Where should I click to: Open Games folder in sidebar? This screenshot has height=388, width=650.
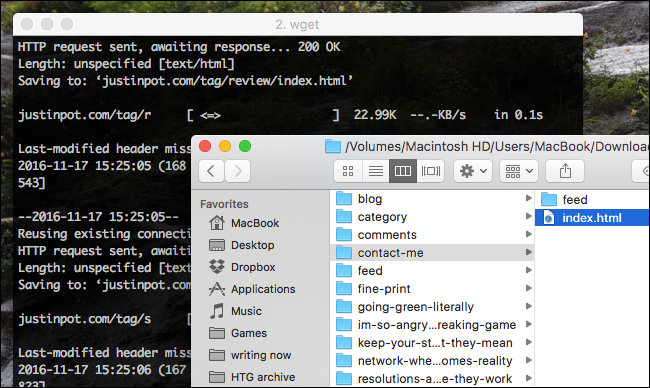(238, 333)
